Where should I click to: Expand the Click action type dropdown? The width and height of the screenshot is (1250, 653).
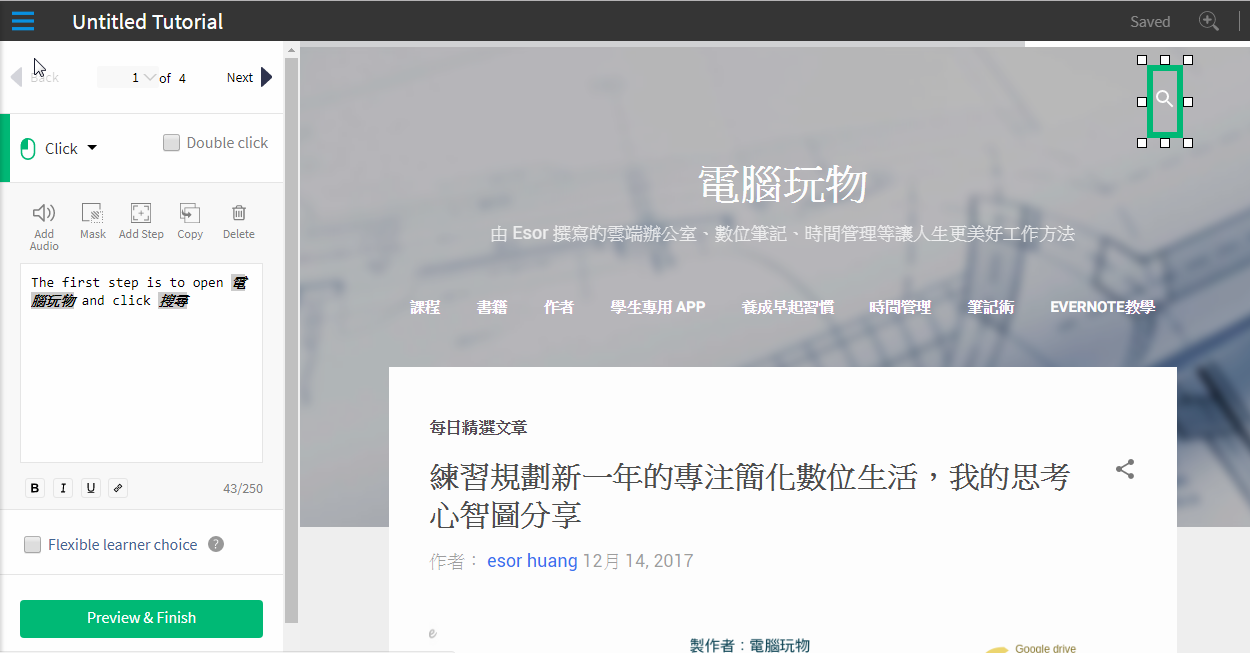pos(92,147)
